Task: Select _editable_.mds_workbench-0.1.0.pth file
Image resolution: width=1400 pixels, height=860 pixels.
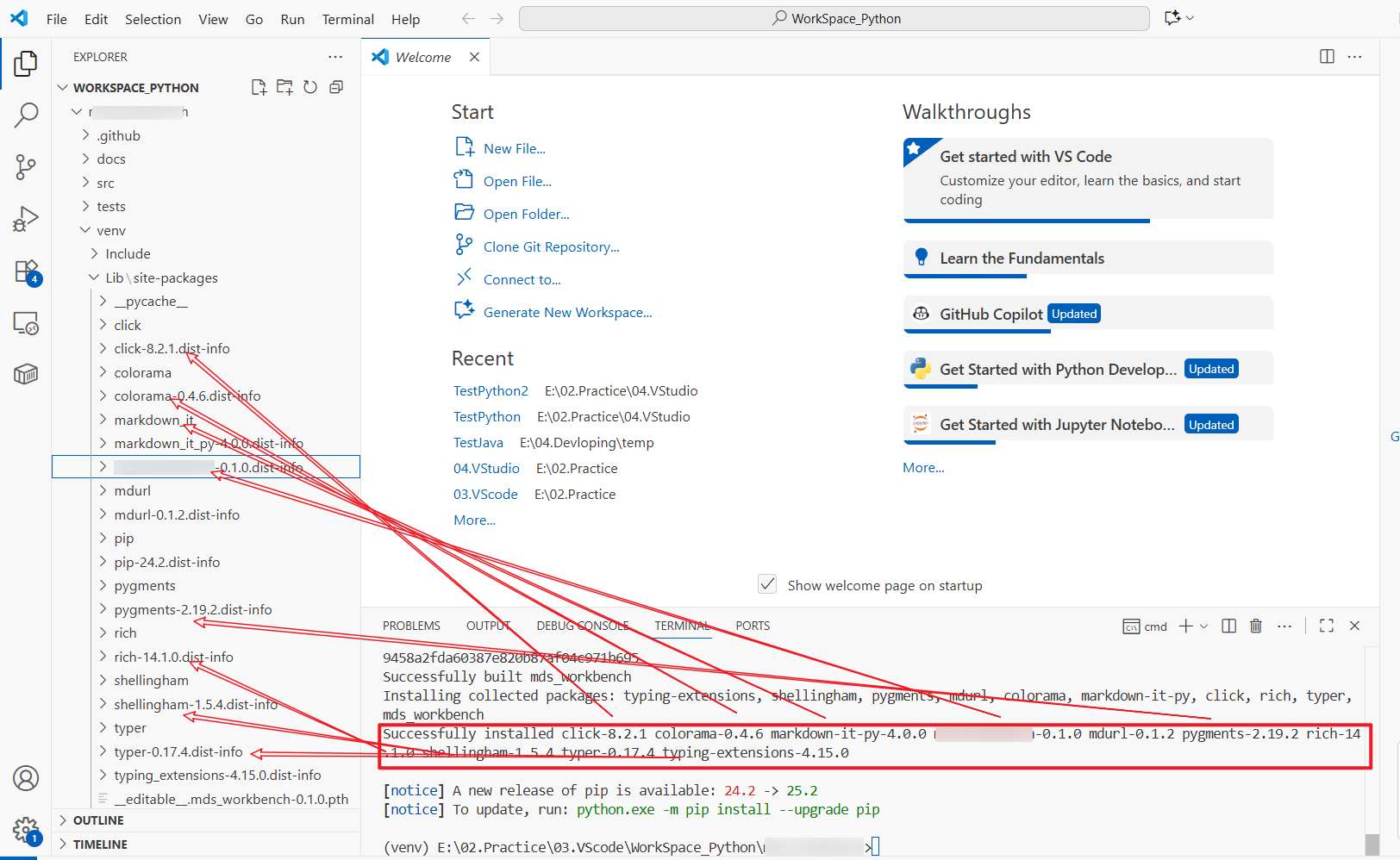Action: [x=231, y=800]
